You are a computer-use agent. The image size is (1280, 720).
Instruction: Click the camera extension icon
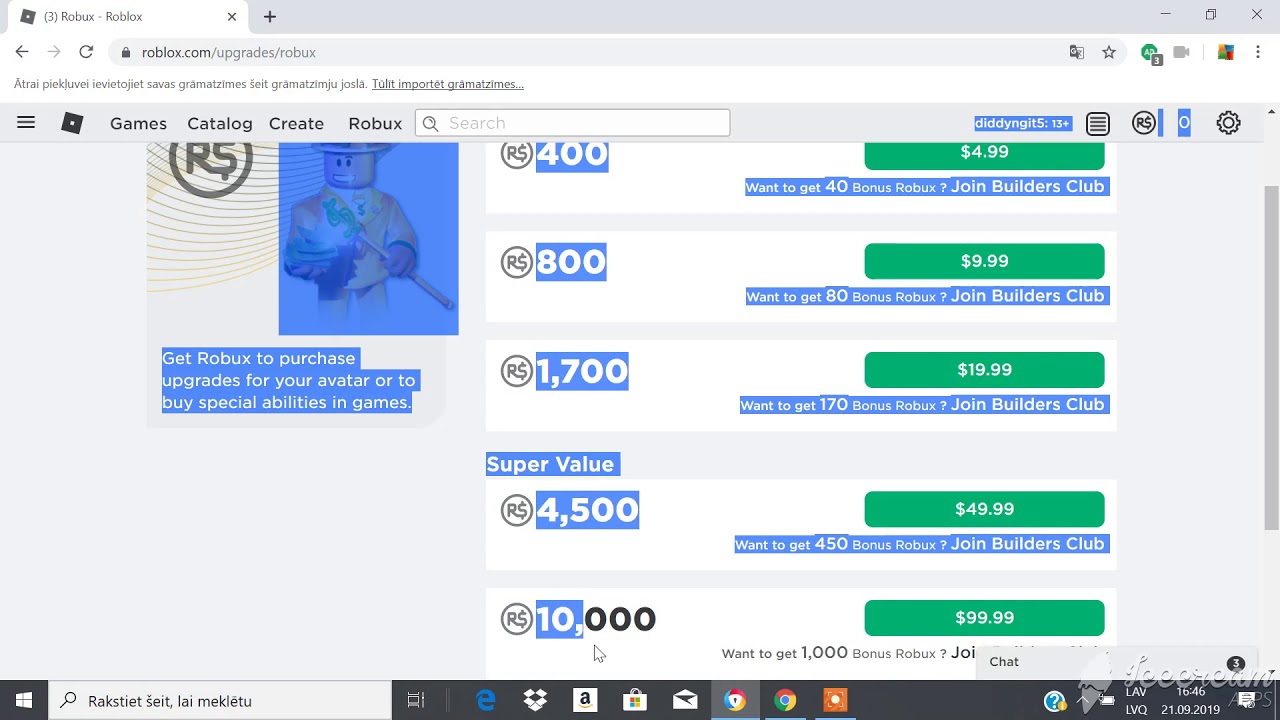tap(1181, 52)
